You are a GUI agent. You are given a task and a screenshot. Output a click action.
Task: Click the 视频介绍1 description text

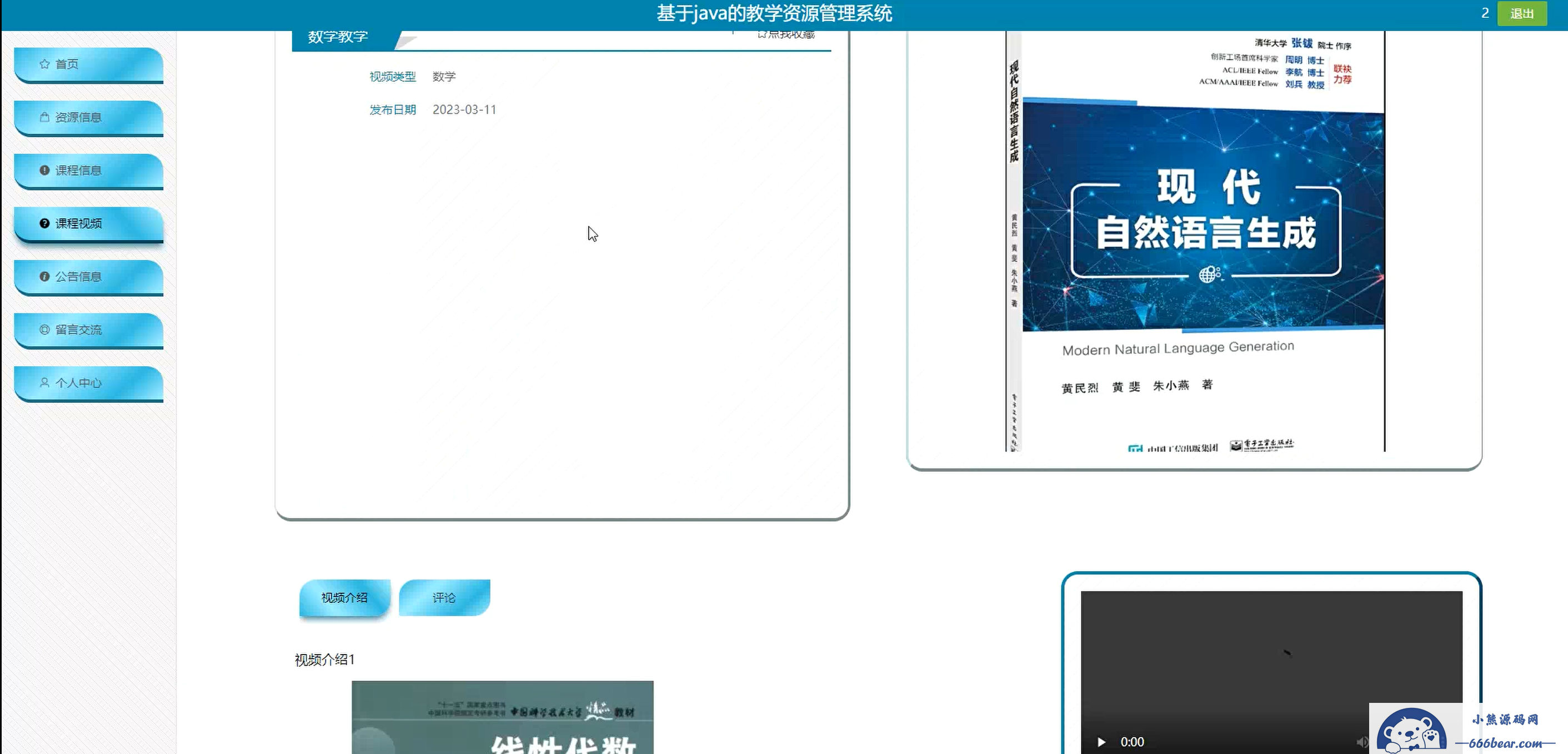pyautogui.click(x=324, y=660)
